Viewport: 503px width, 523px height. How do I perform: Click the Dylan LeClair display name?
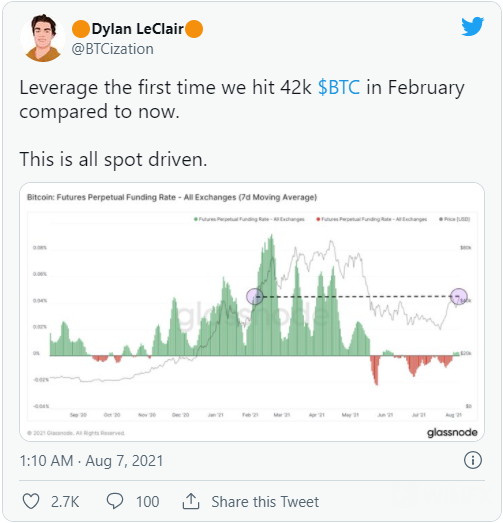click(x=137, y=29)
